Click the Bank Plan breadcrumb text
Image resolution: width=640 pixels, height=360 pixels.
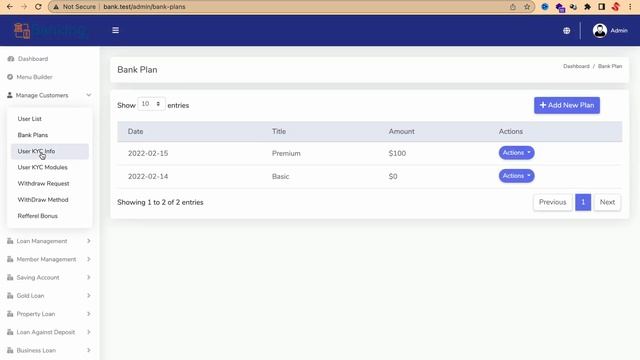pos(610,66)
